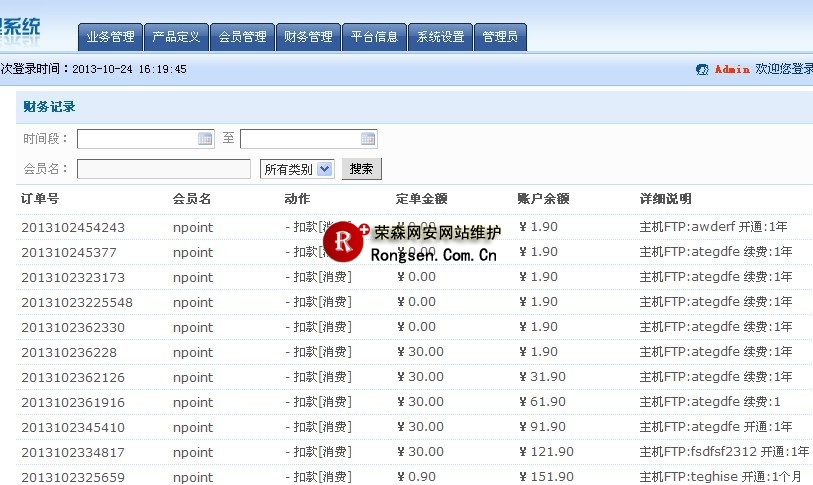Viewport: 813px width, 485px height.
Task: Go to the 会员管理 tab
Action: pos(242,37)
